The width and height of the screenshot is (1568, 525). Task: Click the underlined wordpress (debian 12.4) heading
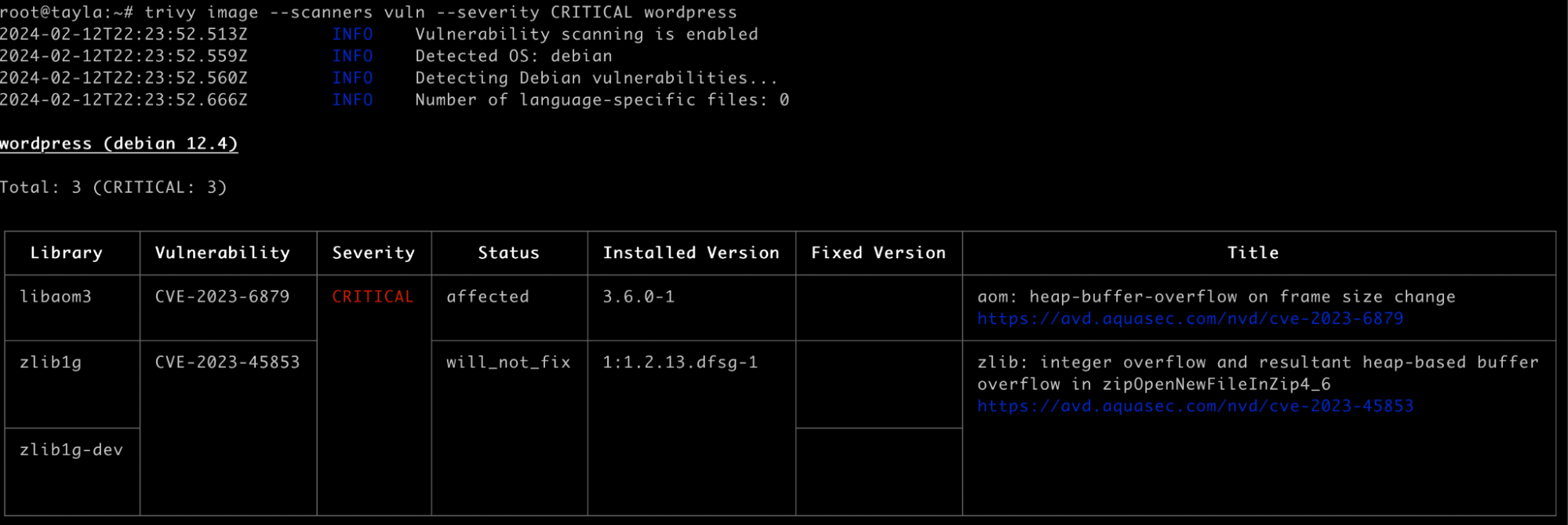click(118, 144)
